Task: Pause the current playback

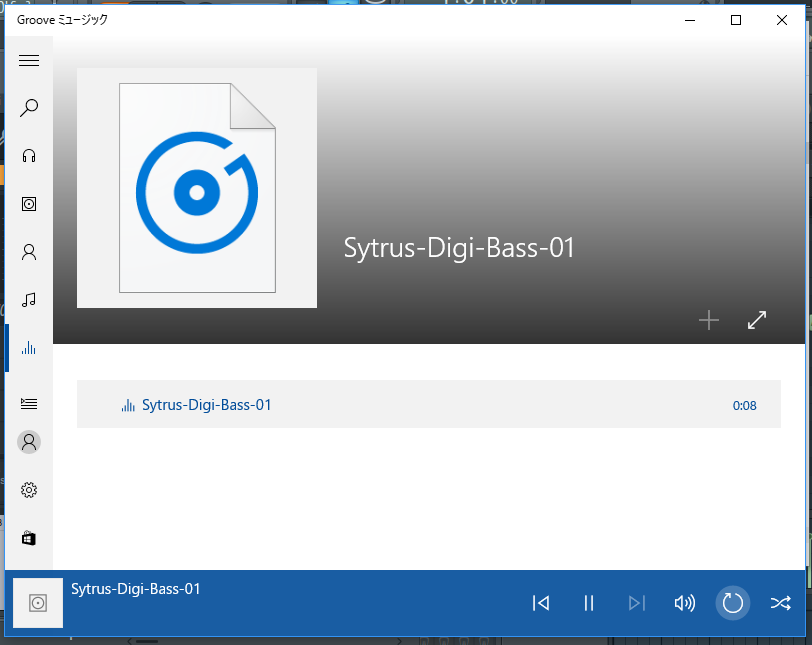Action: 589,603
